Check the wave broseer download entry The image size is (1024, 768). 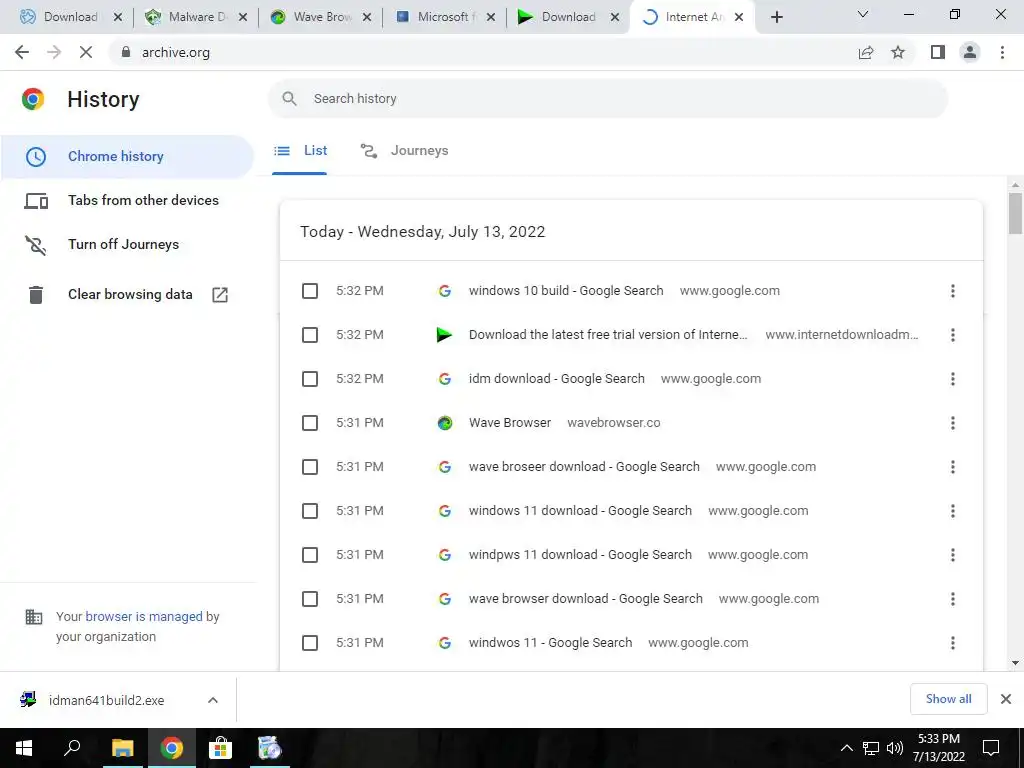[310, 467]
